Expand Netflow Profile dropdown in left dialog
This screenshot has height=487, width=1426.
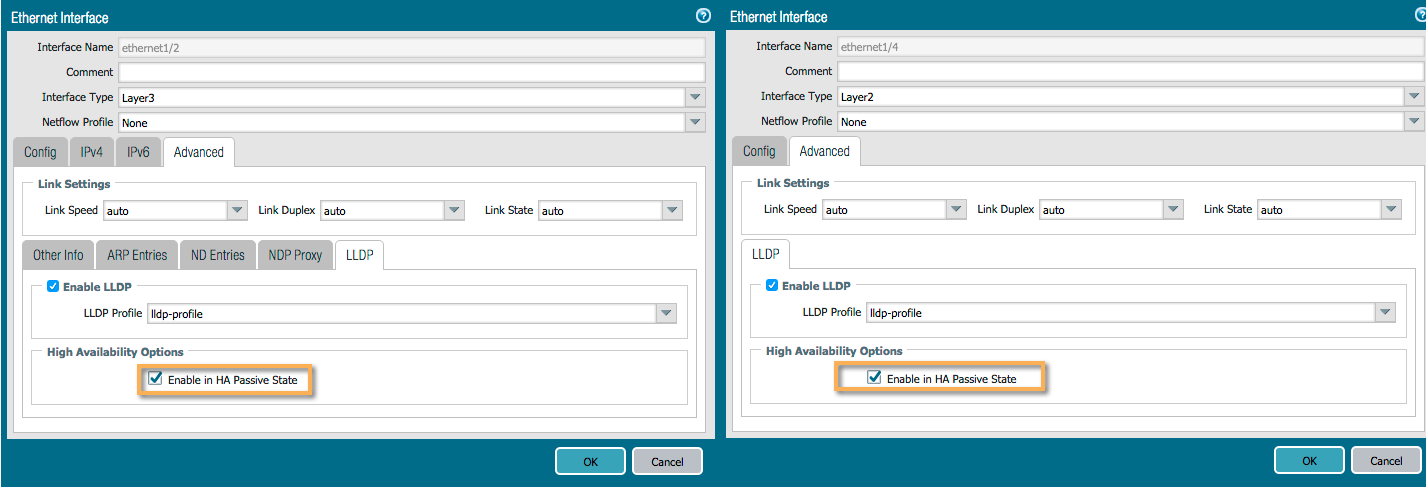click(x=695, y=122)
